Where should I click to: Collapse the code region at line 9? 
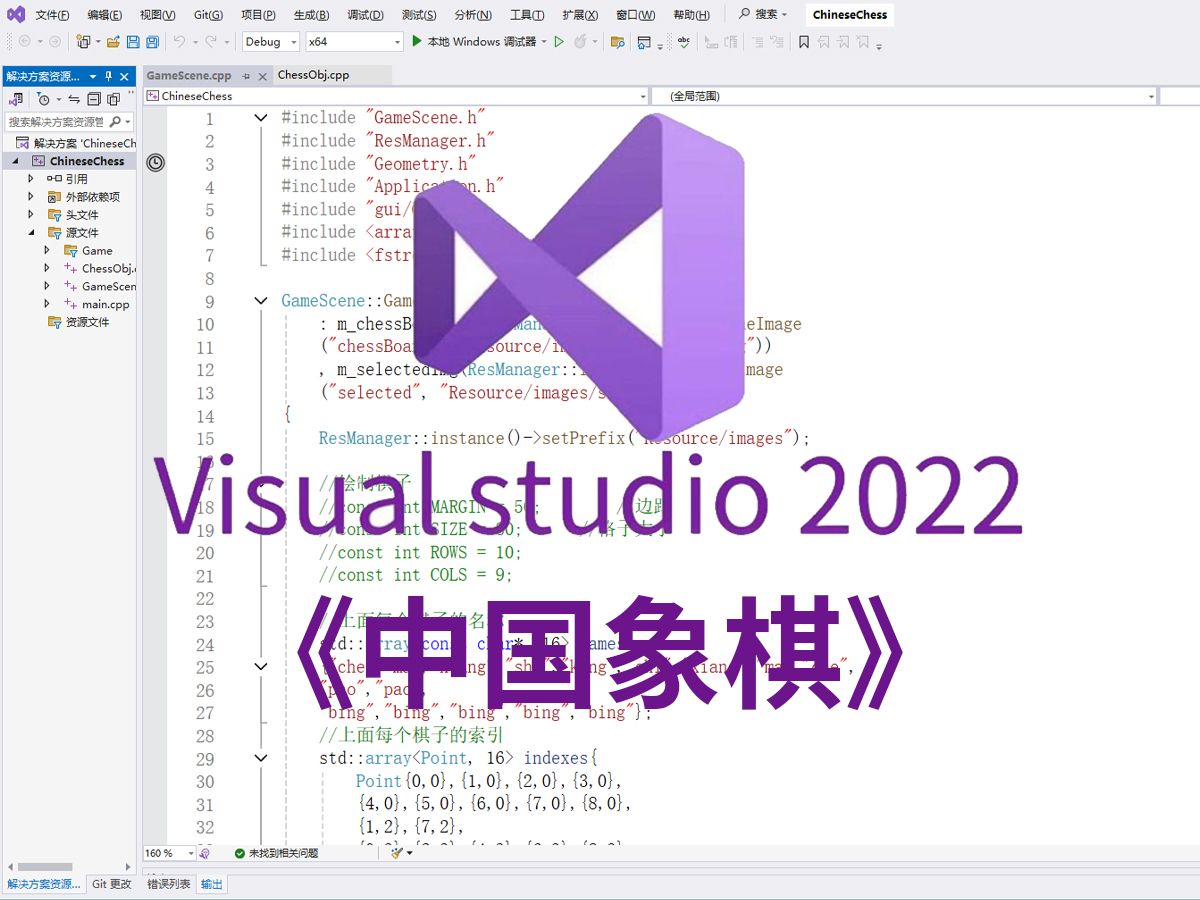tap(259, 301)
